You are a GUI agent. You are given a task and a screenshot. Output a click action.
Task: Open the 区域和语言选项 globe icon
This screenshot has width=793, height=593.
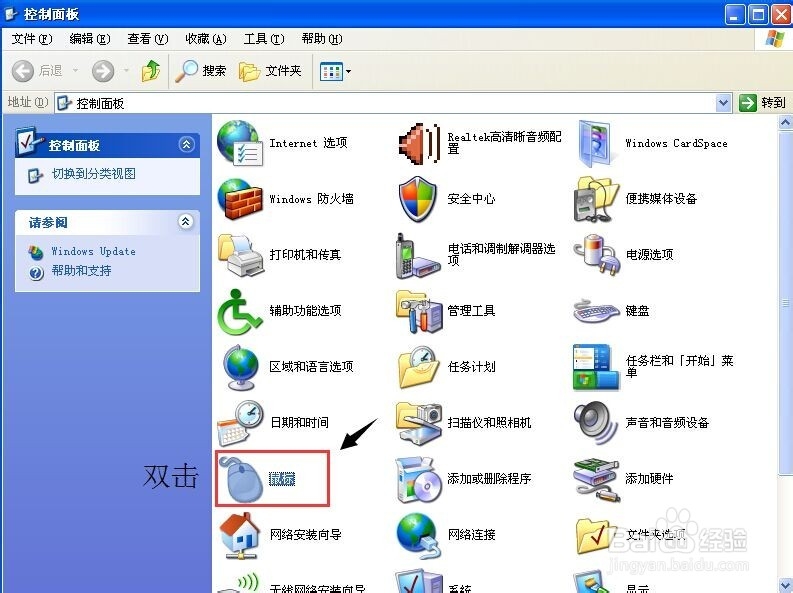click(241, 368)
